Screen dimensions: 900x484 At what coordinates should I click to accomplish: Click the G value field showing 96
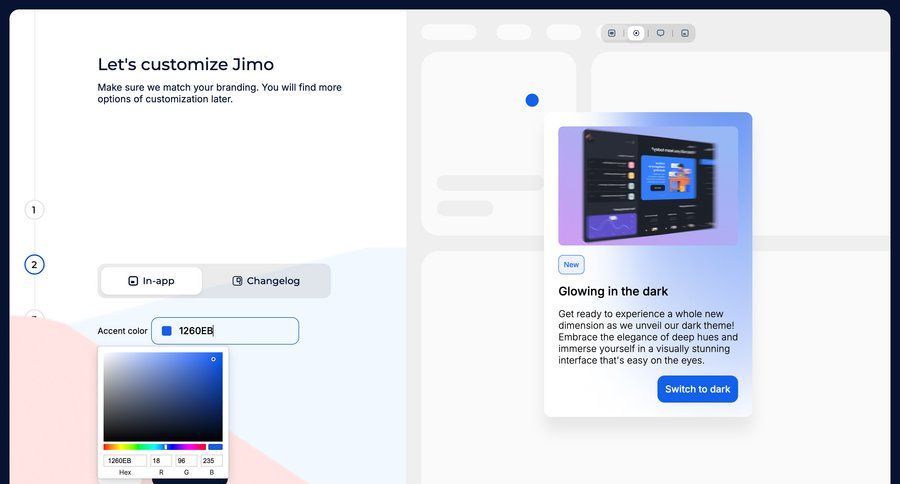pos(187,460)
